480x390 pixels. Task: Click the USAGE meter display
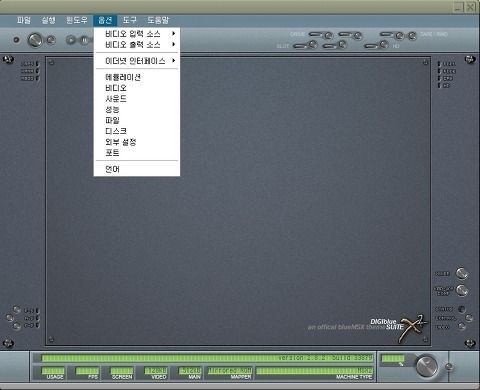click(53, 371)
